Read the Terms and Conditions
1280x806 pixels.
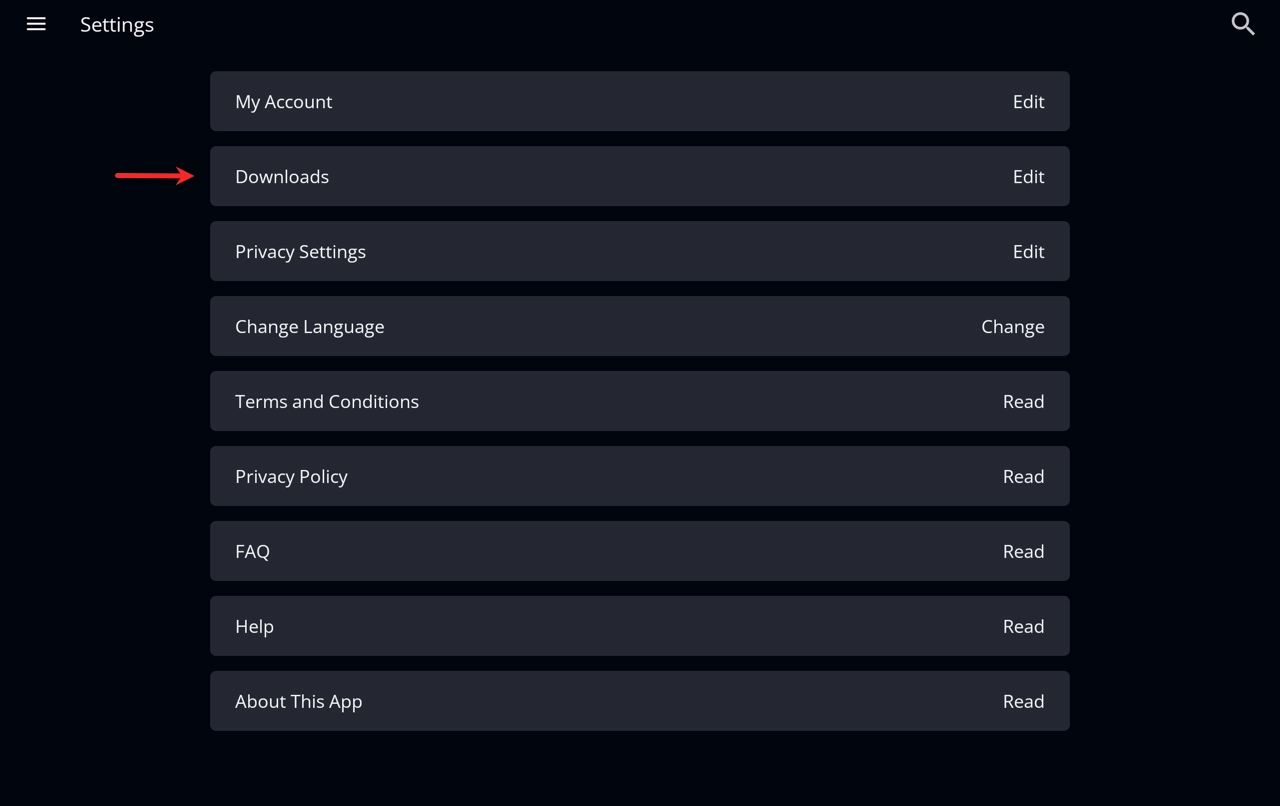click(1023, 401)
